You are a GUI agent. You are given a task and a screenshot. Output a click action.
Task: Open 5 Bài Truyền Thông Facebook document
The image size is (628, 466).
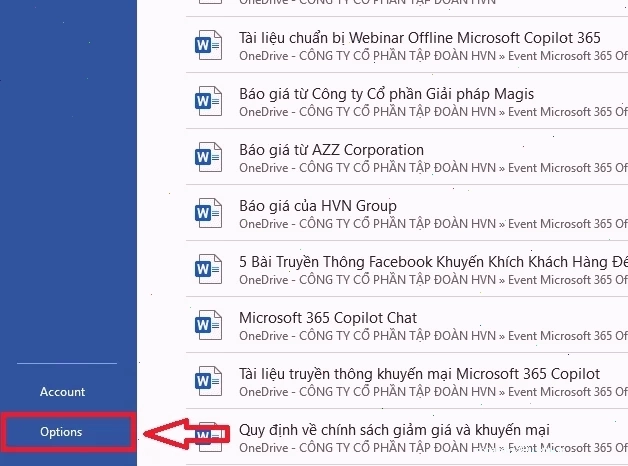coord(433,262)
